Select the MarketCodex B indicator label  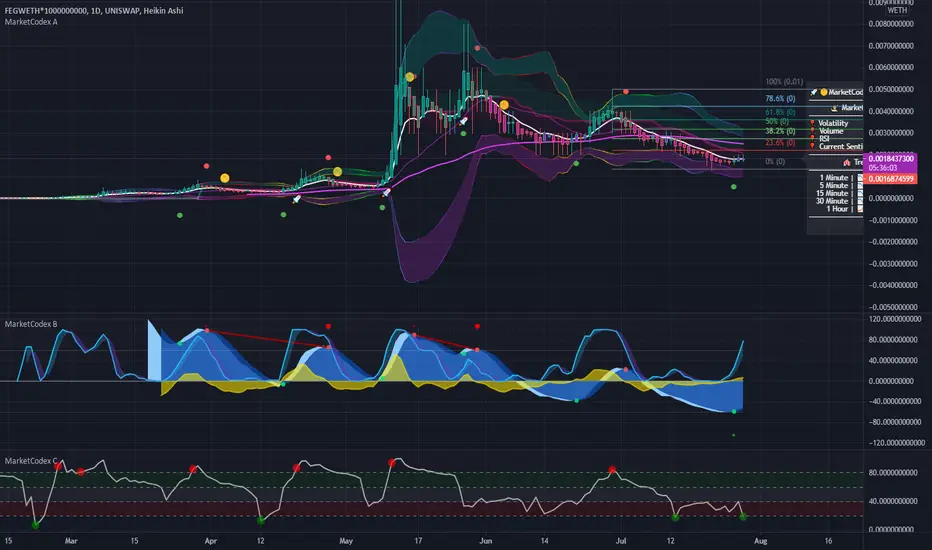31,324
